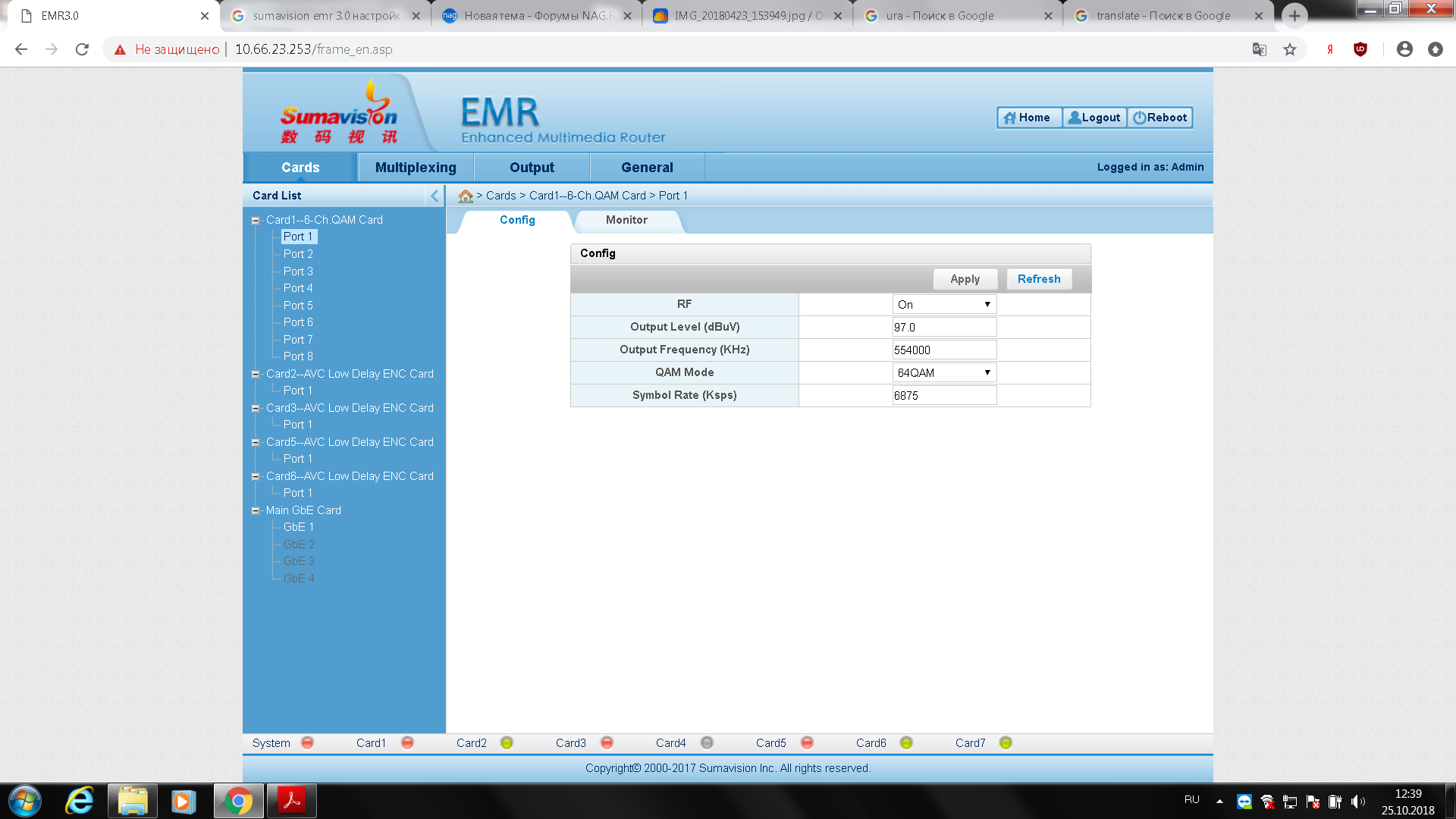Click the Card1 red status light
1456x819 pixels.
407,743
